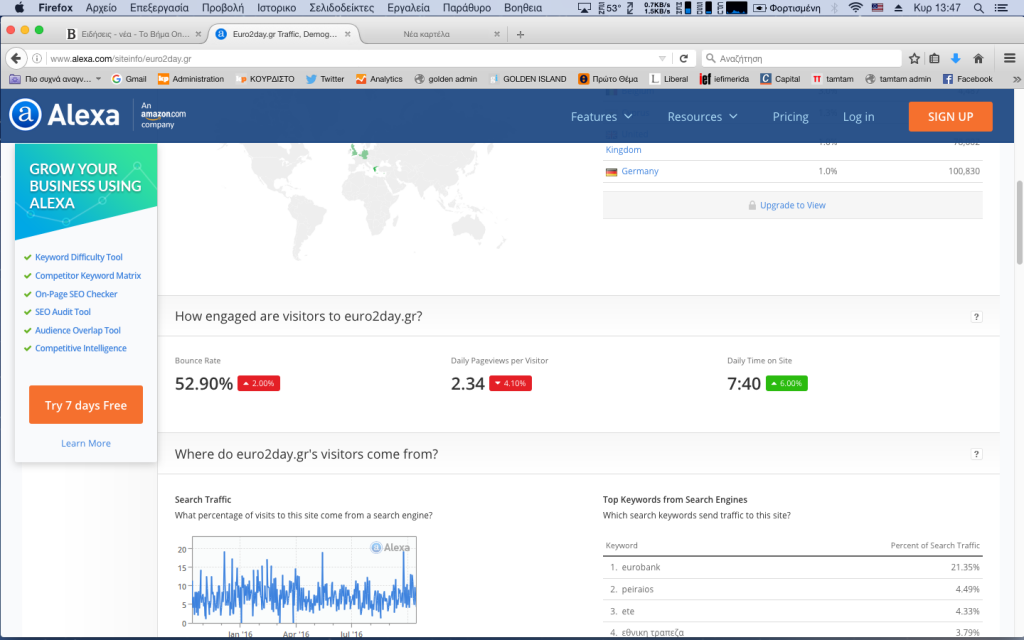
Task: Focus the address bar URL field
Action: (x=353, y=58)
